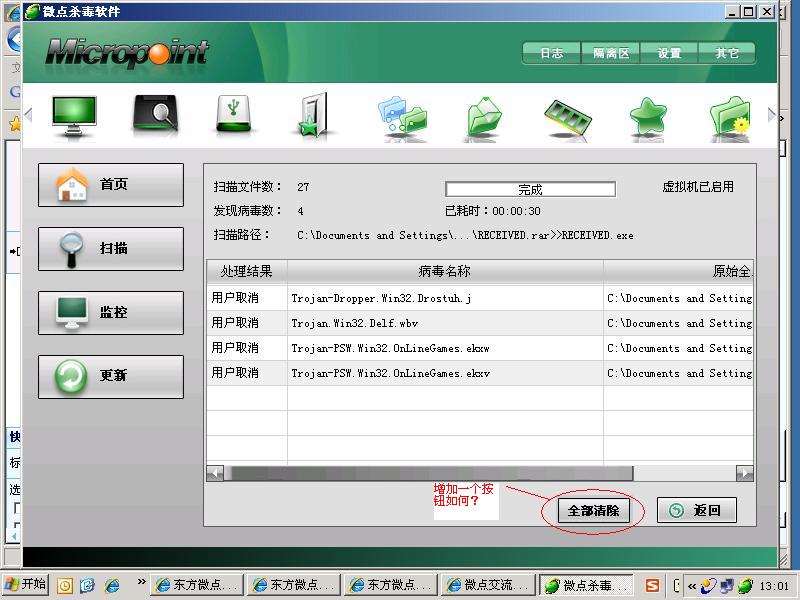Click the 原始全 column header
The image size is (800, 600).
point(679,271)
